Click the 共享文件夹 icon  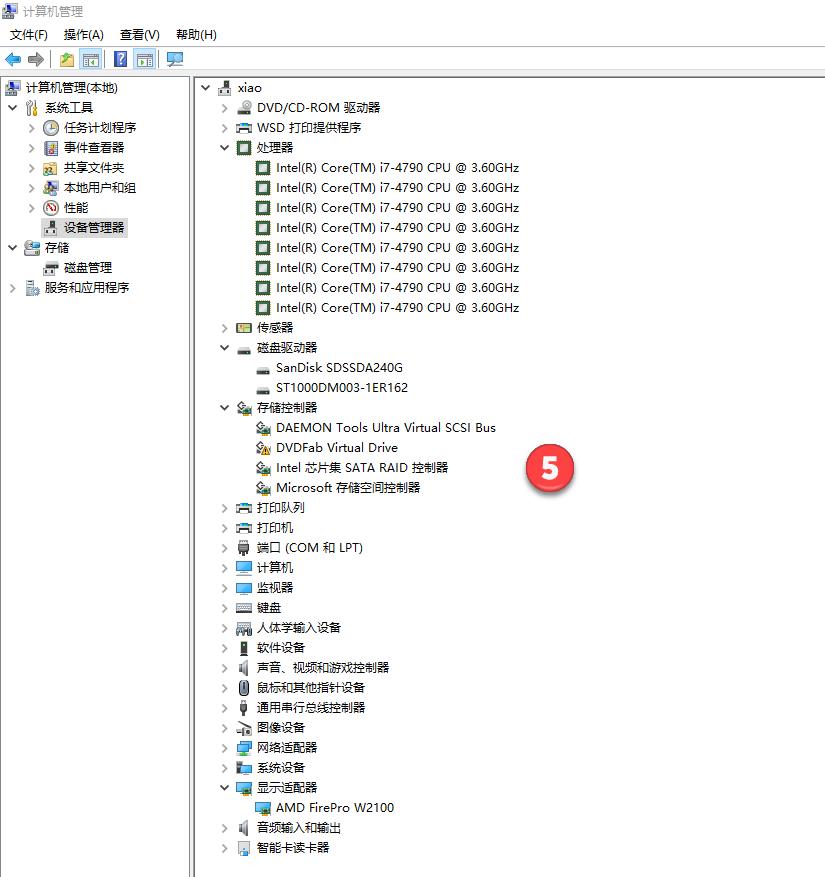click(x=51, y=168)
